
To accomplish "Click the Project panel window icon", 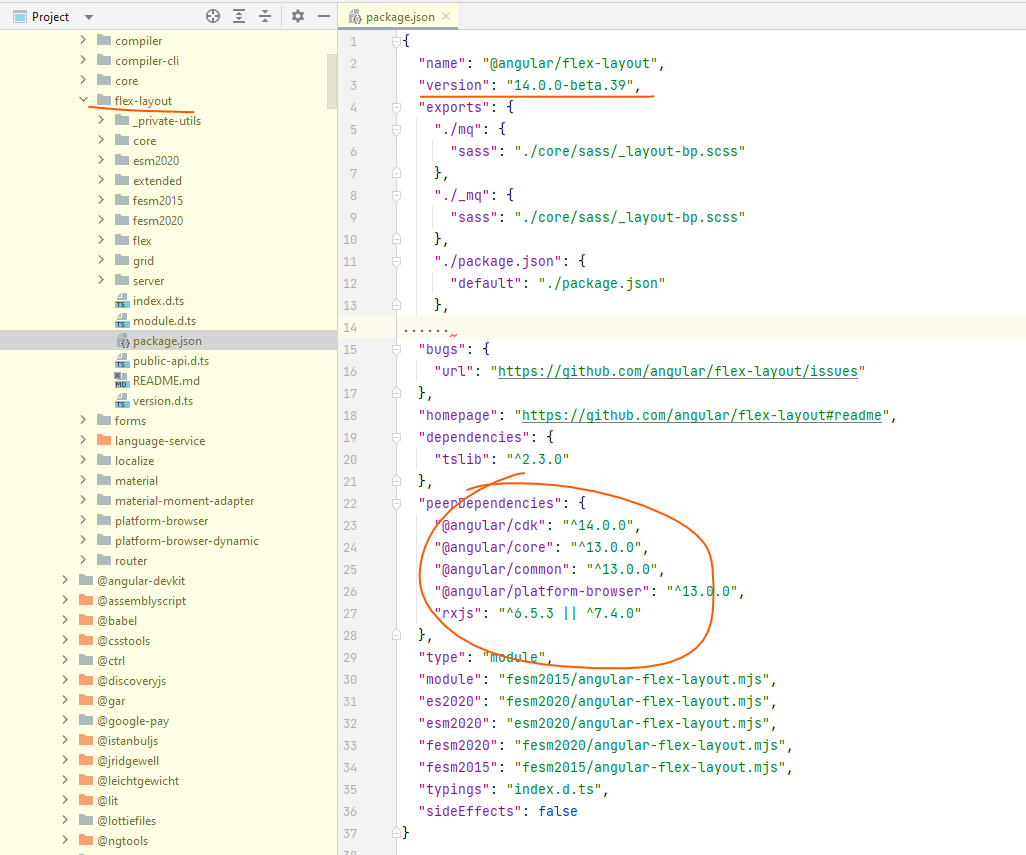I will [20, 16].
